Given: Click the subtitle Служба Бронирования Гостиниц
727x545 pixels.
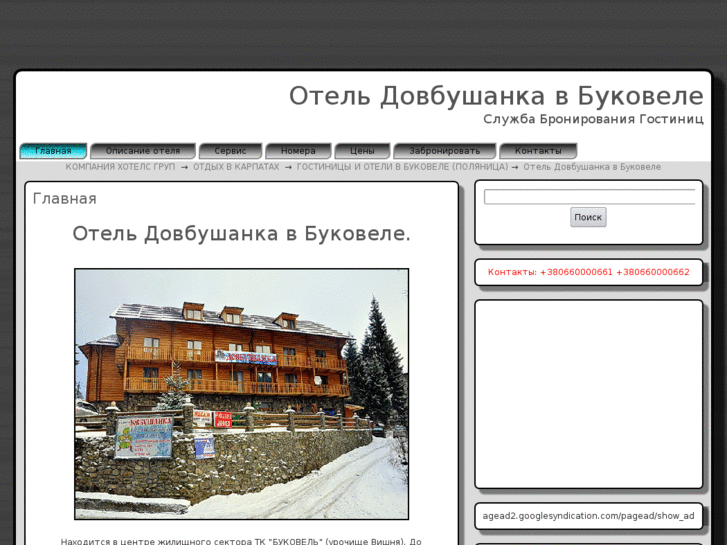Looking at the screenshot, I should click(593, 119).
